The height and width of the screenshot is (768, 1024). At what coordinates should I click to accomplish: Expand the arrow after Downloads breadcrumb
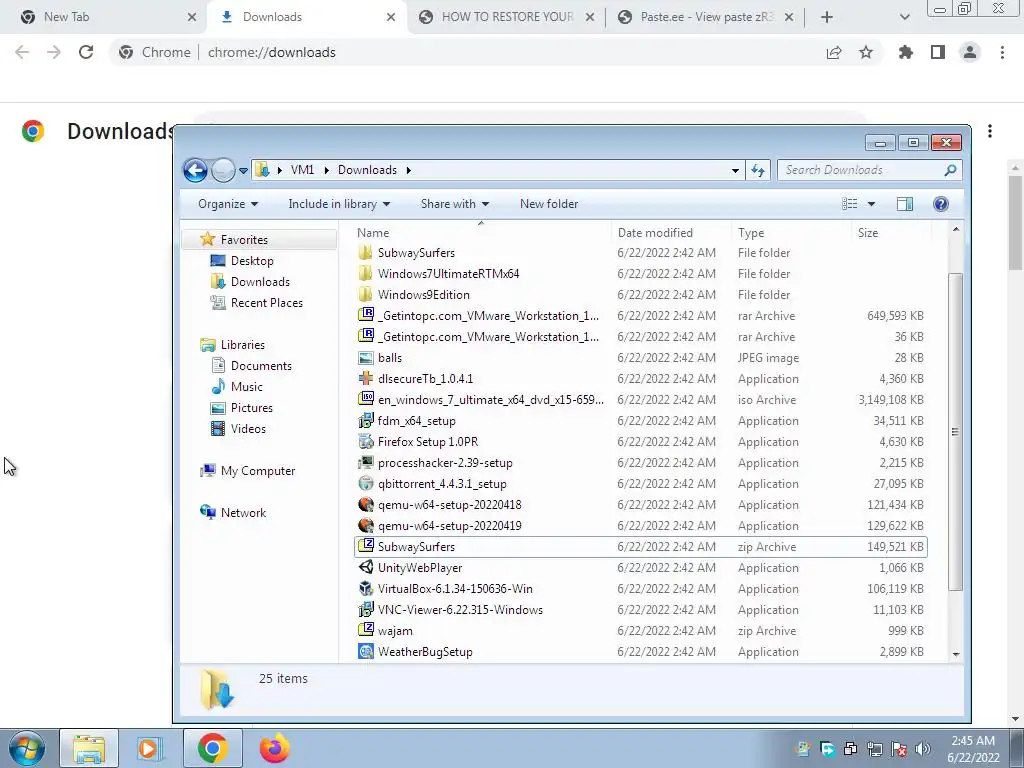(409, 170)
